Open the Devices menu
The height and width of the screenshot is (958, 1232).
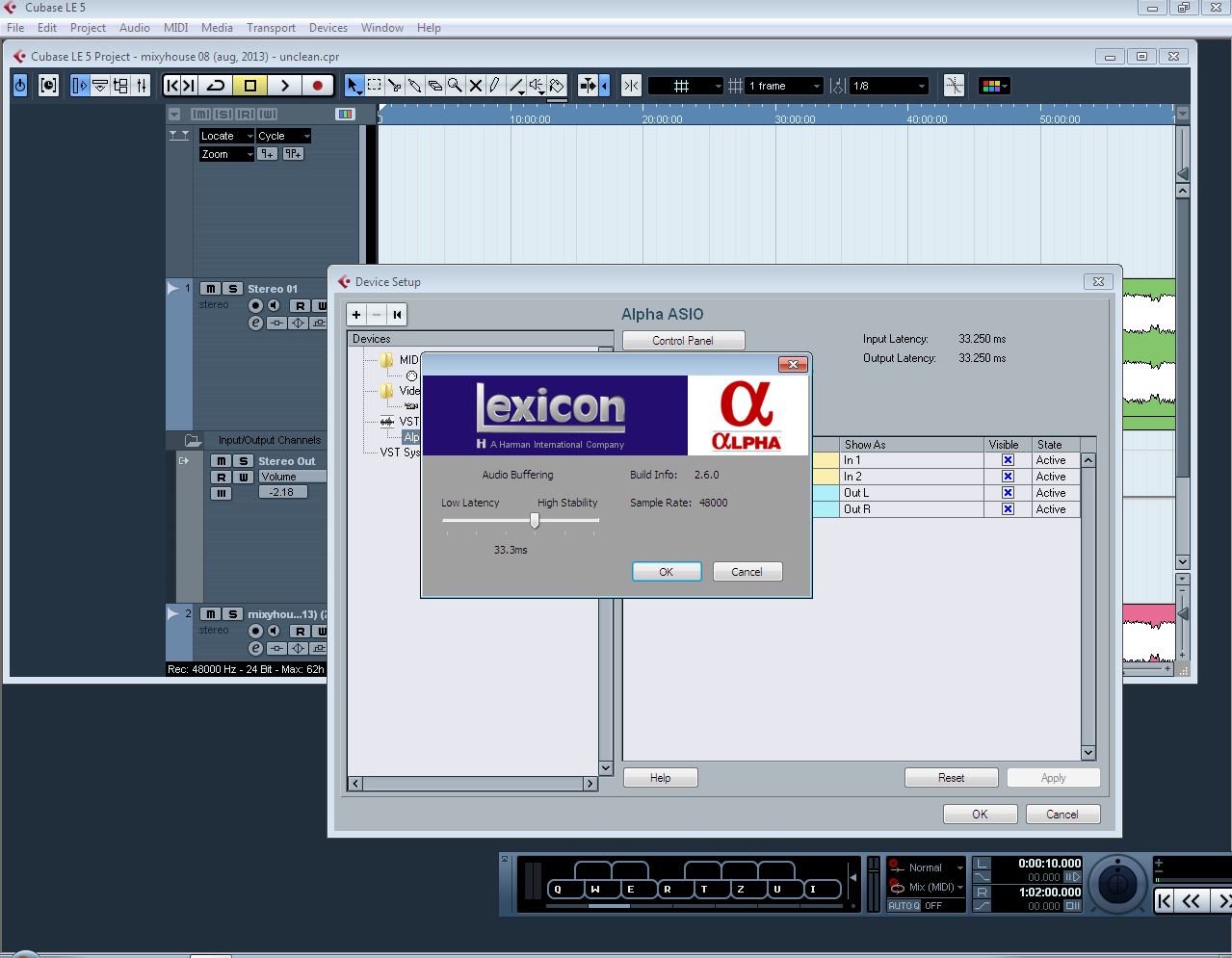pos(328,28)
